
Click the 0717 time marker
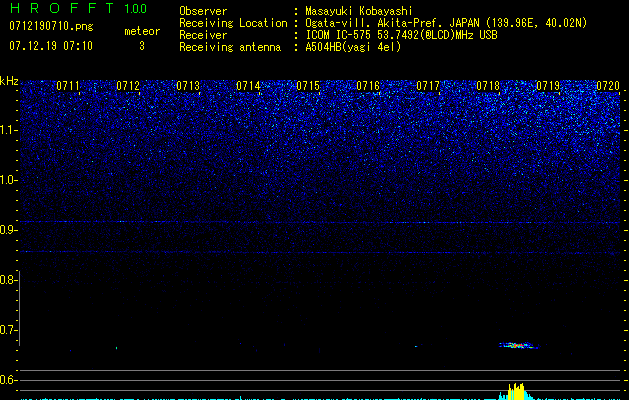click(428, 86)
